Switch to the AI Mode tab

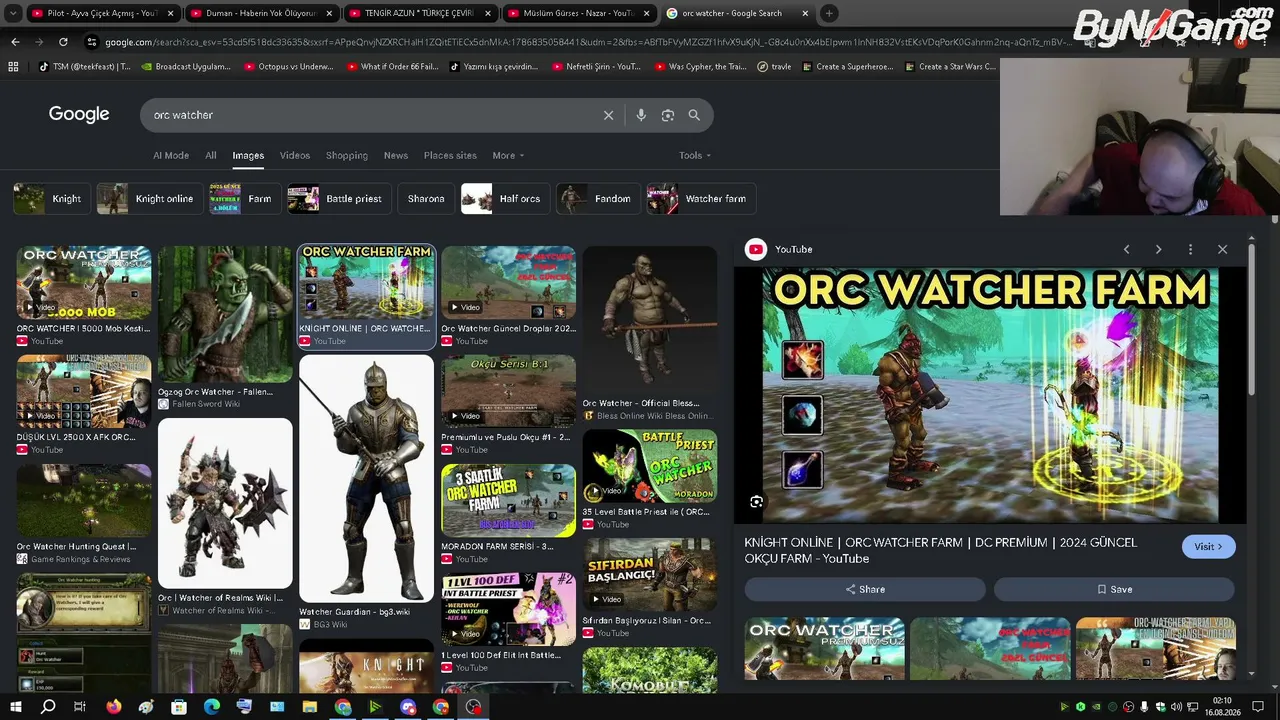171,155
